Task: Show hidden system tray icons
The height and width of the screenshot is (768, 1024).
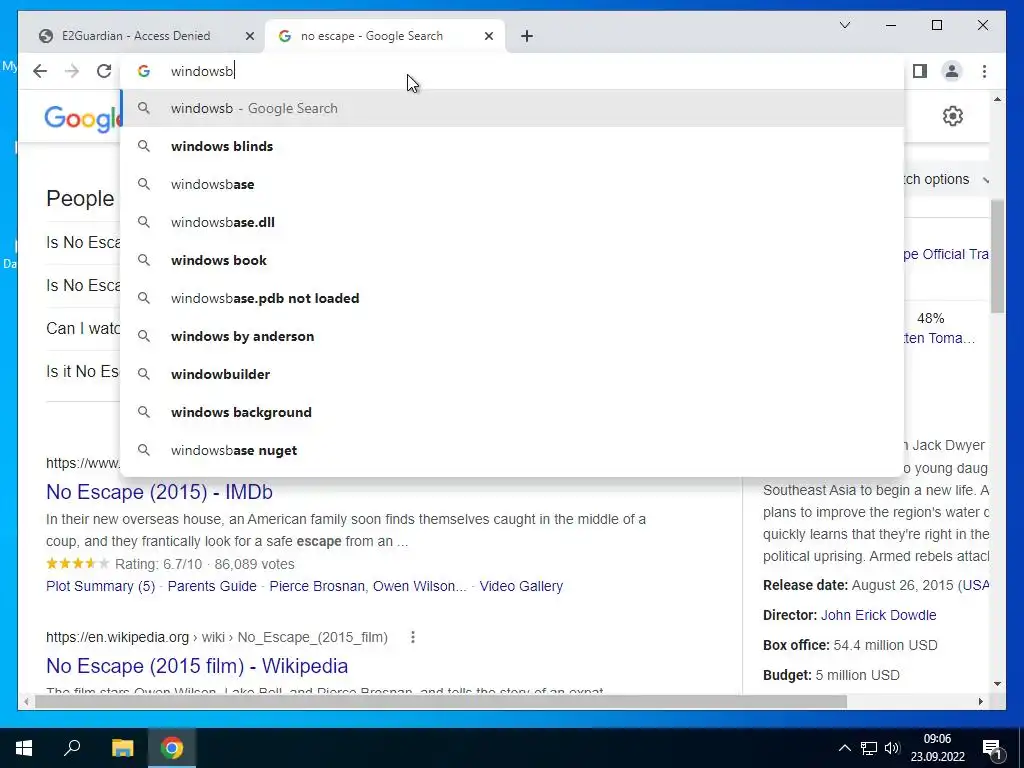Action: pos(844,748)
